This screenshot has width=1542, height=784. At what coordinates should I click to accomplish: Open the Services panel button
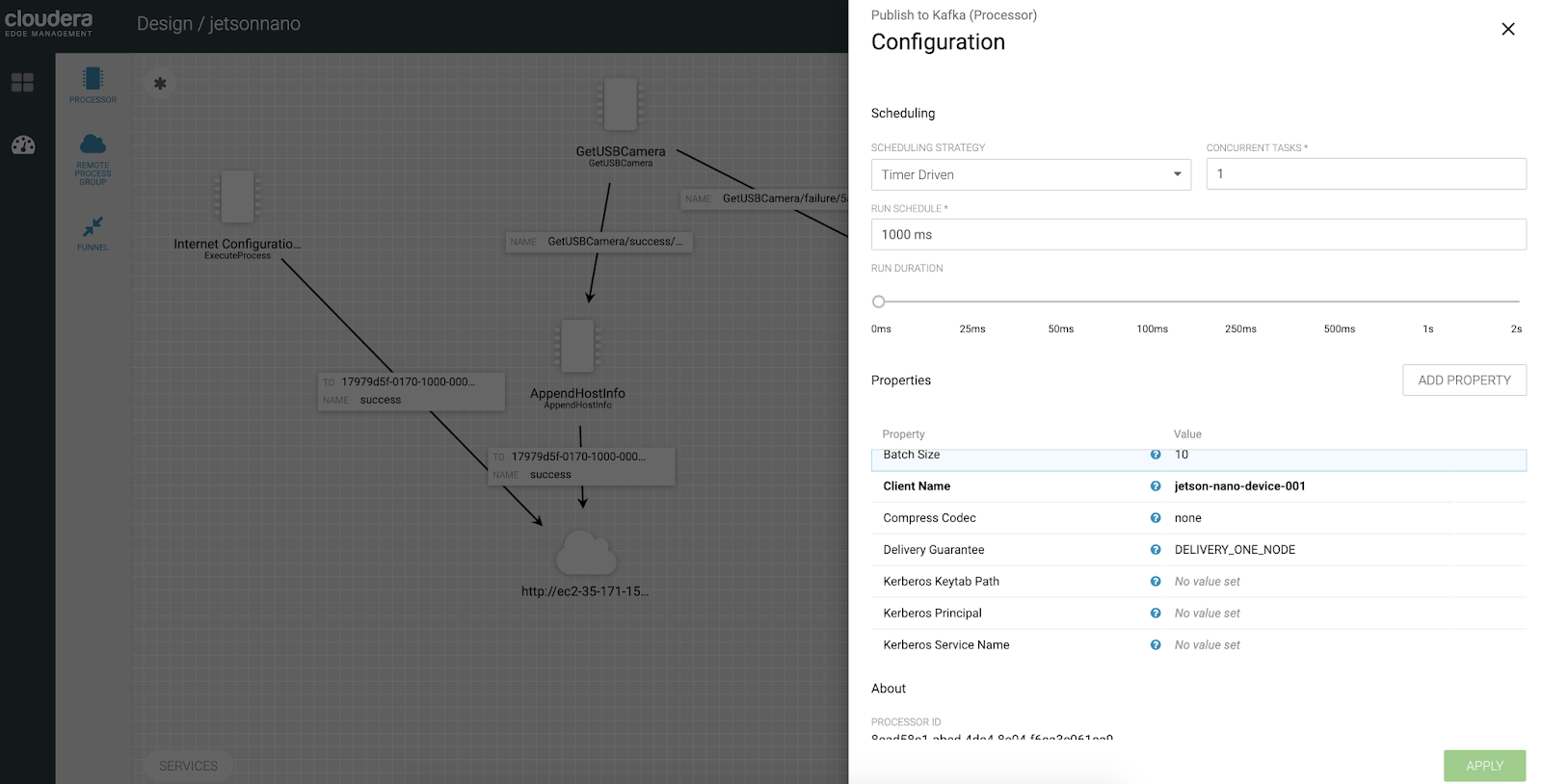tap(188, 766)
